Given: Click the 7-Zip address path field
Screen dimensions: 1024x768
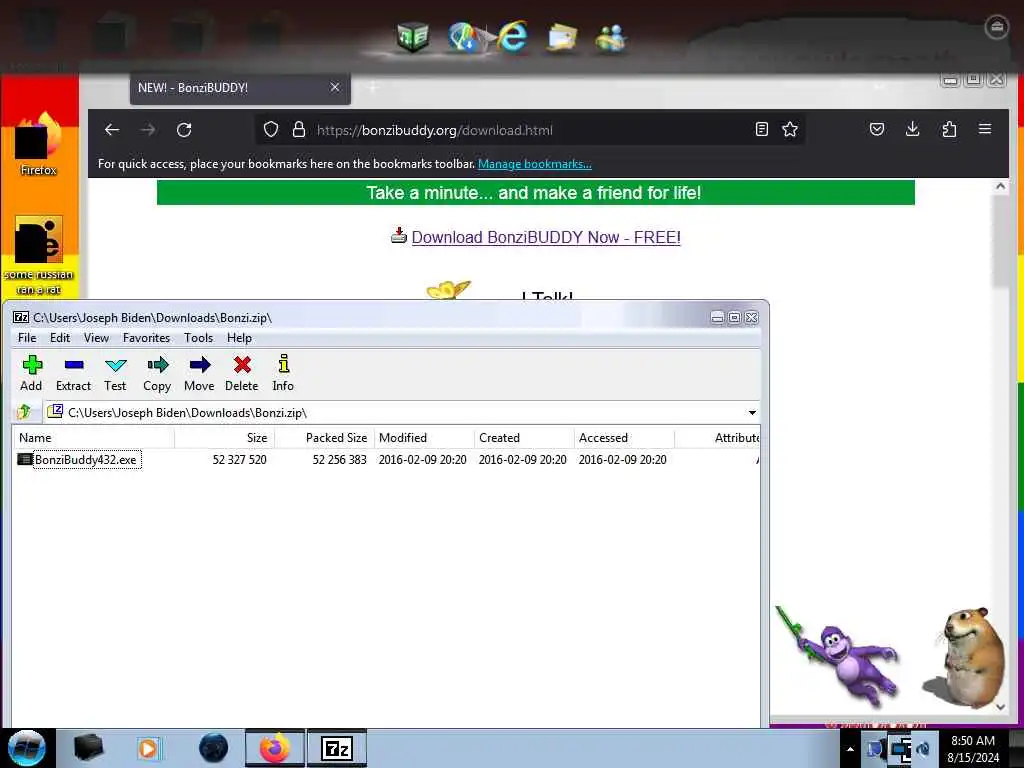Looking at the screenshot, I should coord(395,412).
